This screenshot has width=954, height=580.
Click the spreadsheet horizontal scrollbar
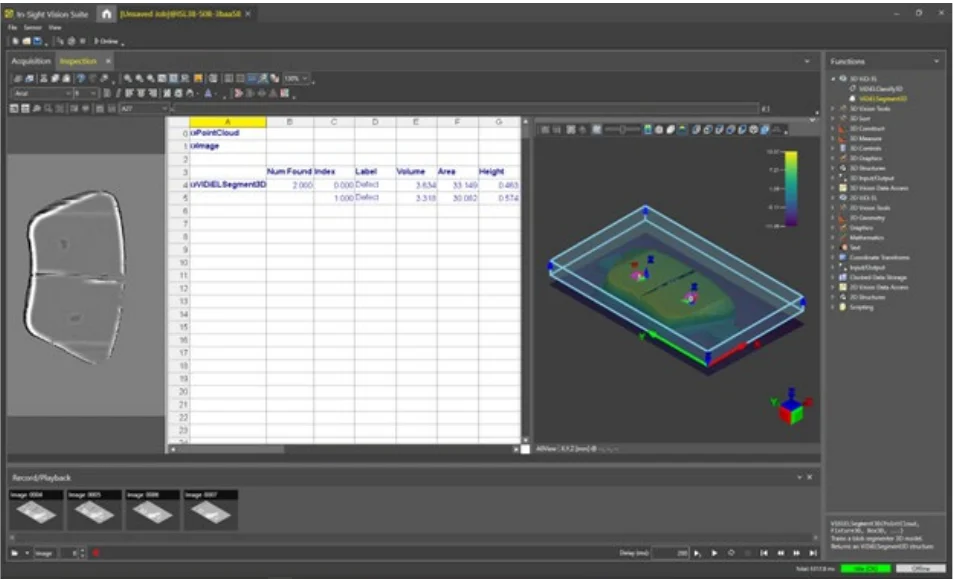click(344, 450)
